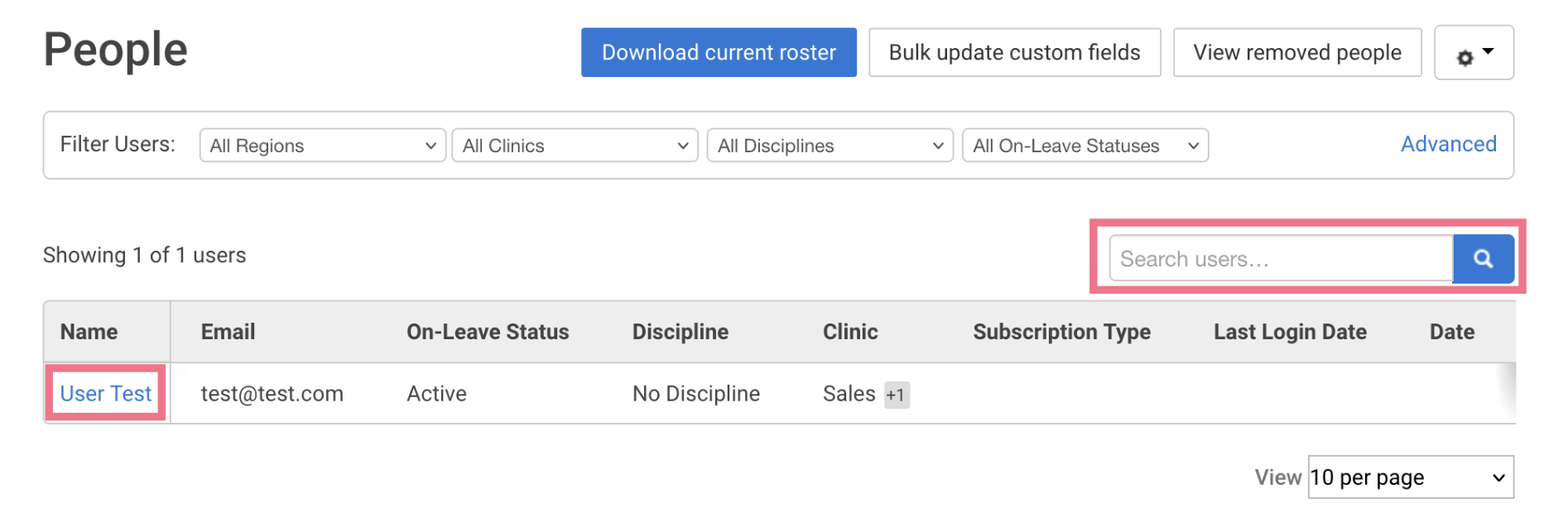The width and height of the screenshot is (1568, 513).
Task: Sort by Last Login Date column
Action: pos(1290,332)
